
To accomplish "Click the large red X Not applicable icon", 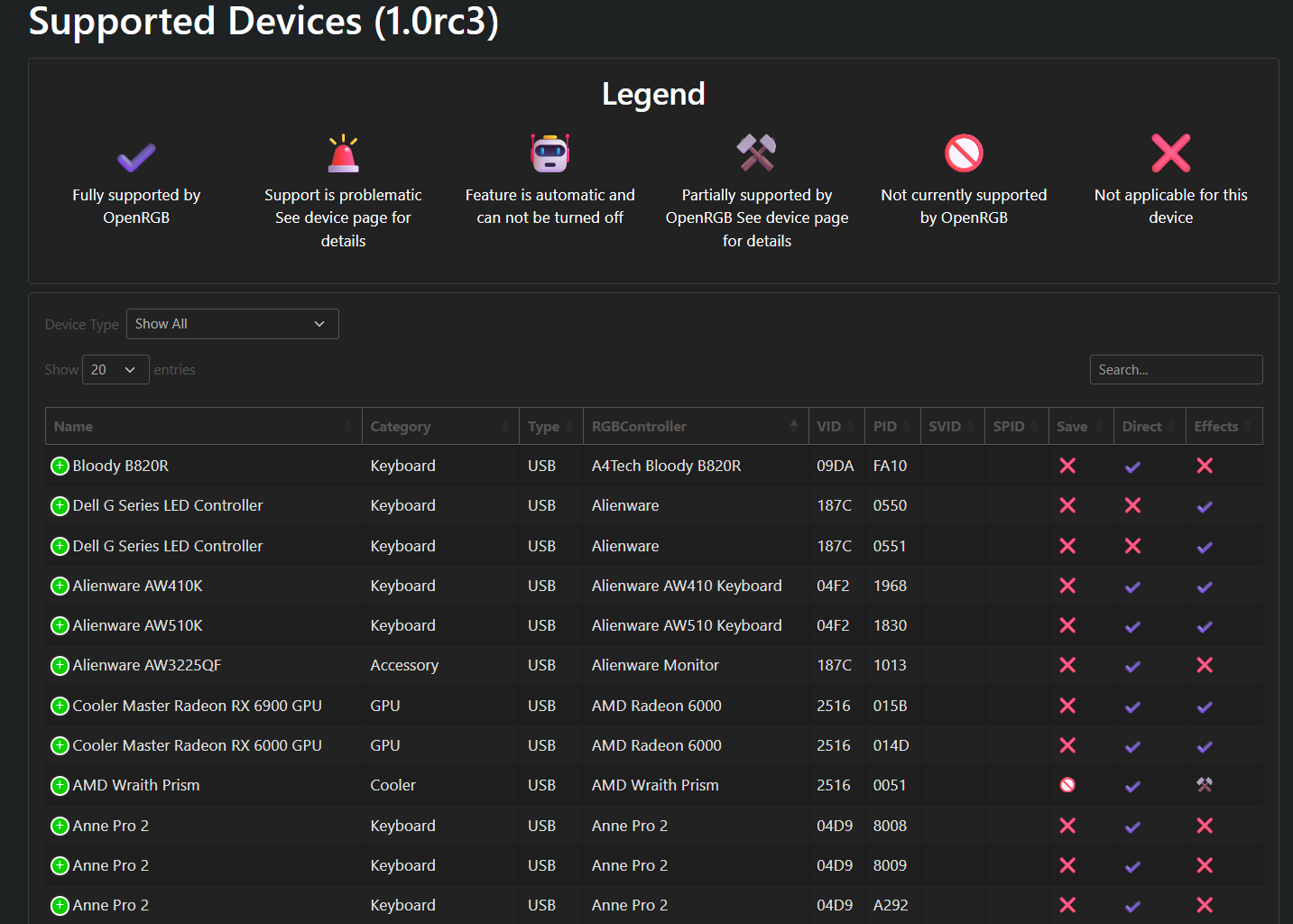I will point(1171,153).
